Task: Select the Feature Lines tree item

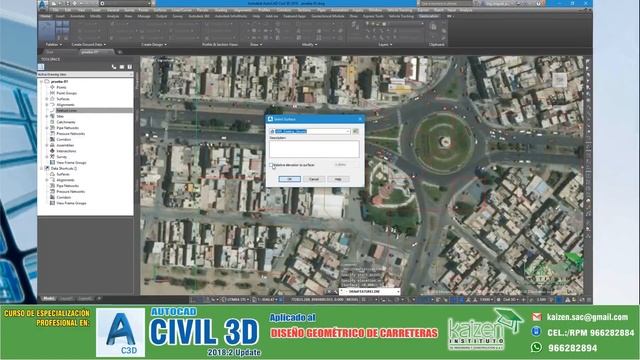Action: [x=66, y=111]
